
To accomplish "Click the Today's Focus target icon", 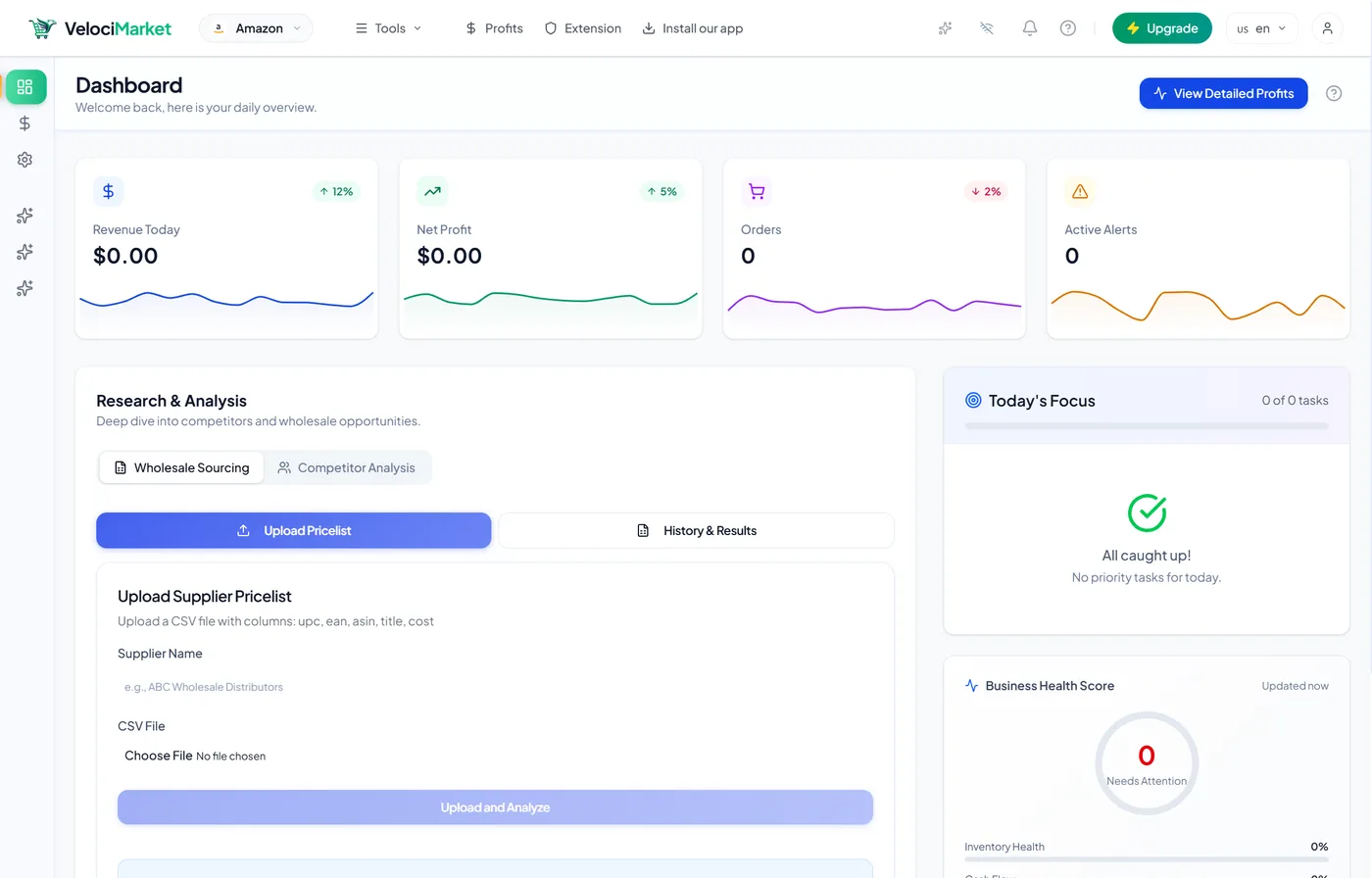I will (x=973, y=400).
